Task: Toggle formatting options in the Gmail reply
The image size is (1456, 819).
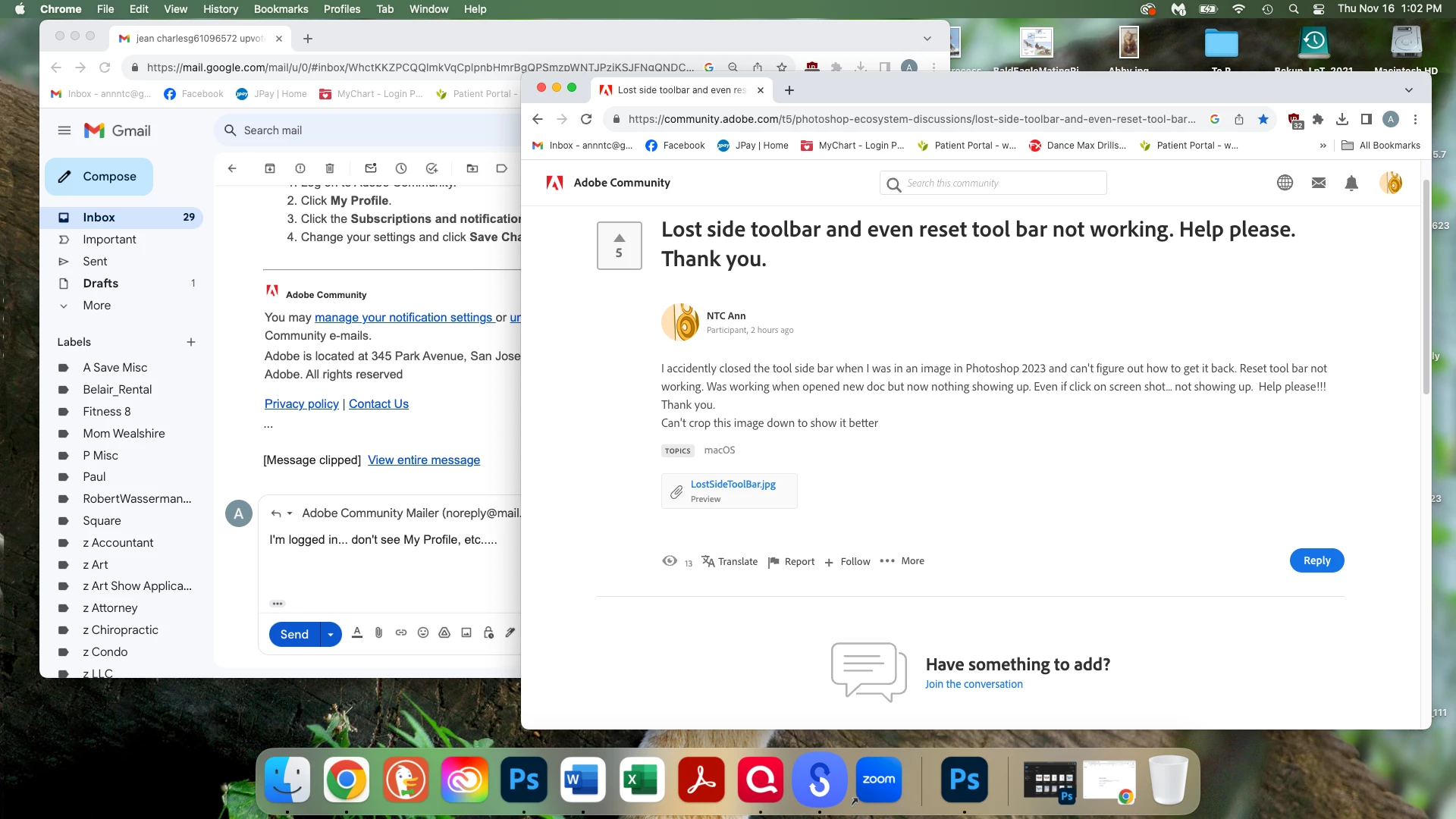Action: coord(357,632)
